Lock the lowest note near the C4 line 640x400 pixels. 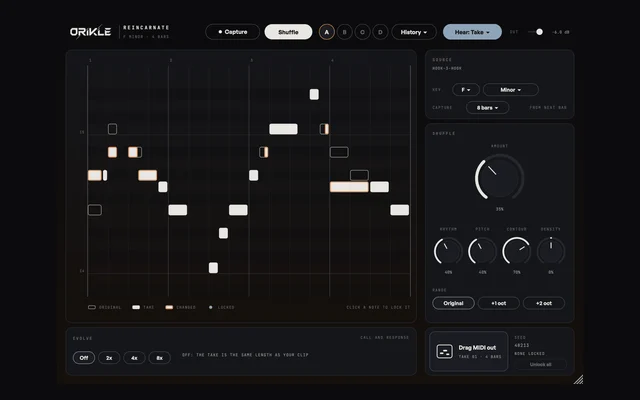213,268
